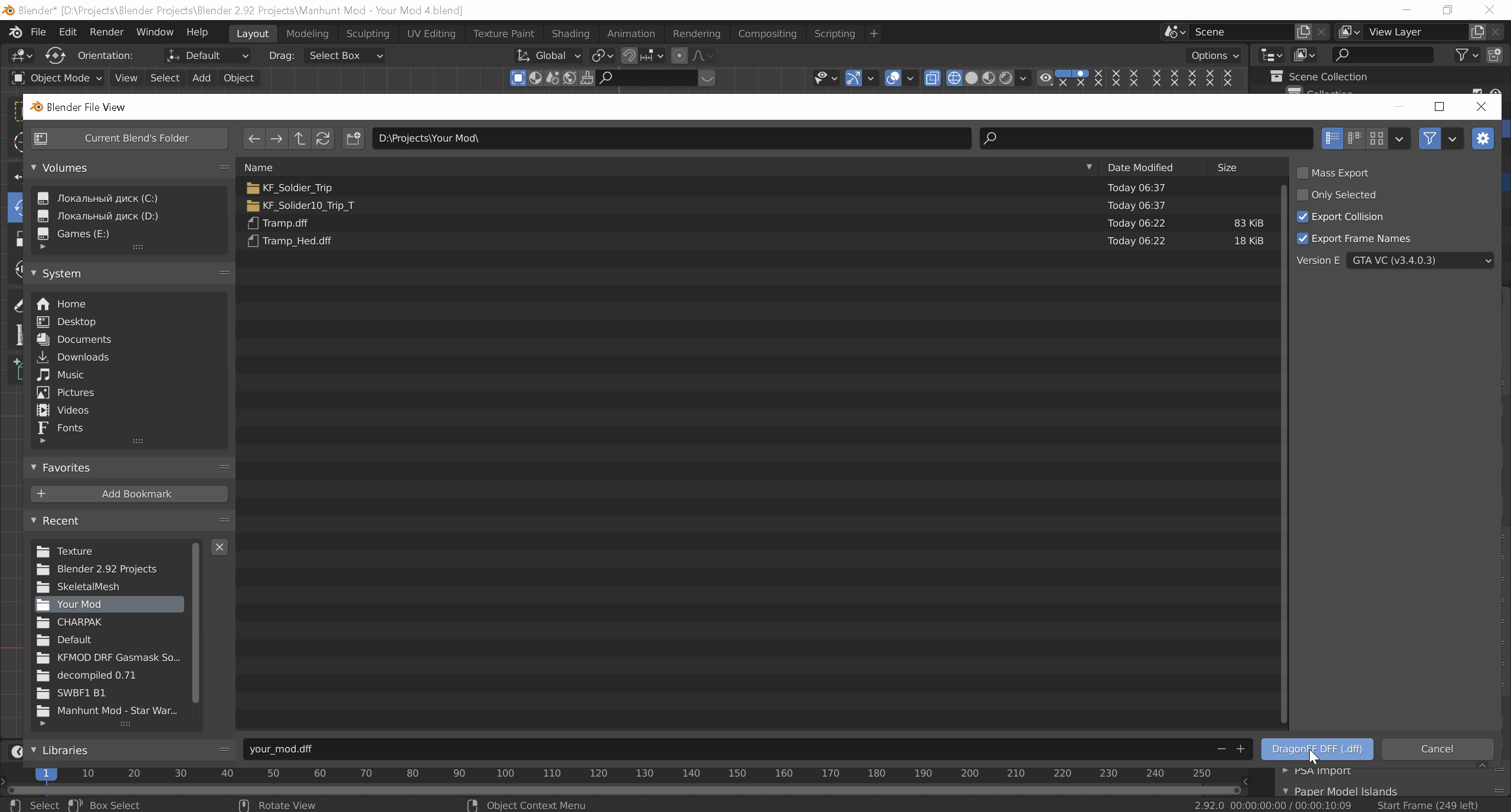
Task: Go to the parent directory arrow
Action: tap(300, 139)
